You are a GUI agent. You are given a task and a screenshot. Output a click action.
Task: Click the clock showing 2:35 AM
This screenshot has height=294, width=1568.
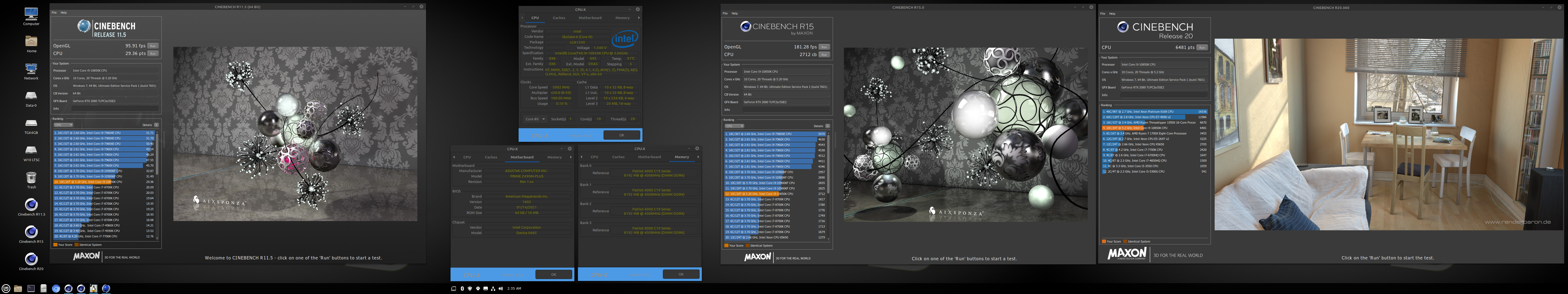[x=514, y=289]
